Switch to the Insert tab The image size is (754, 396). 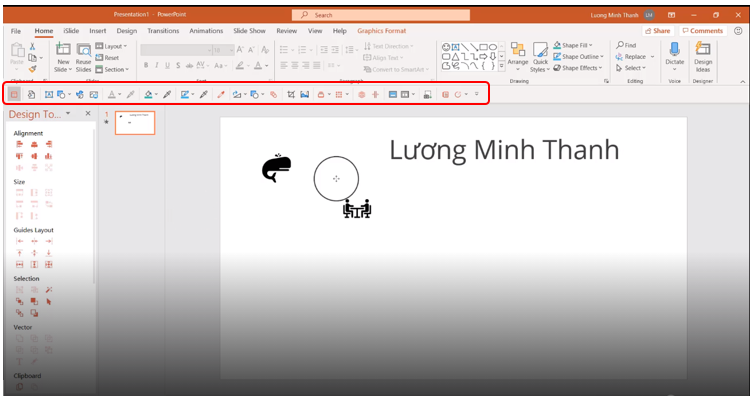pyautogui.click(x=98, y=31)
